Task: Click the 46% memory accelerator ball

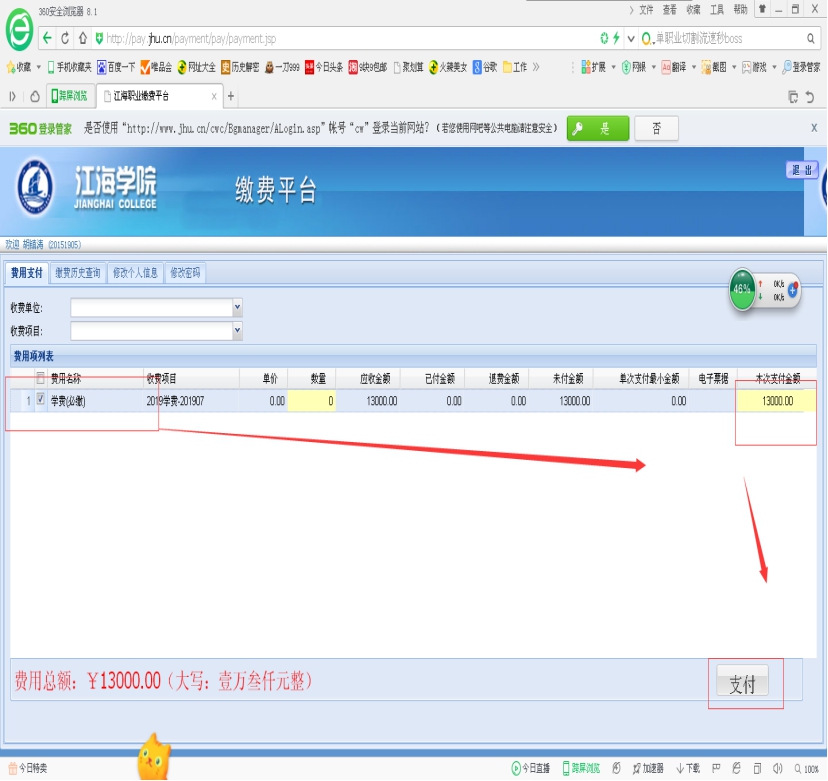Action: pyautogui.click(x=742, y=289)
